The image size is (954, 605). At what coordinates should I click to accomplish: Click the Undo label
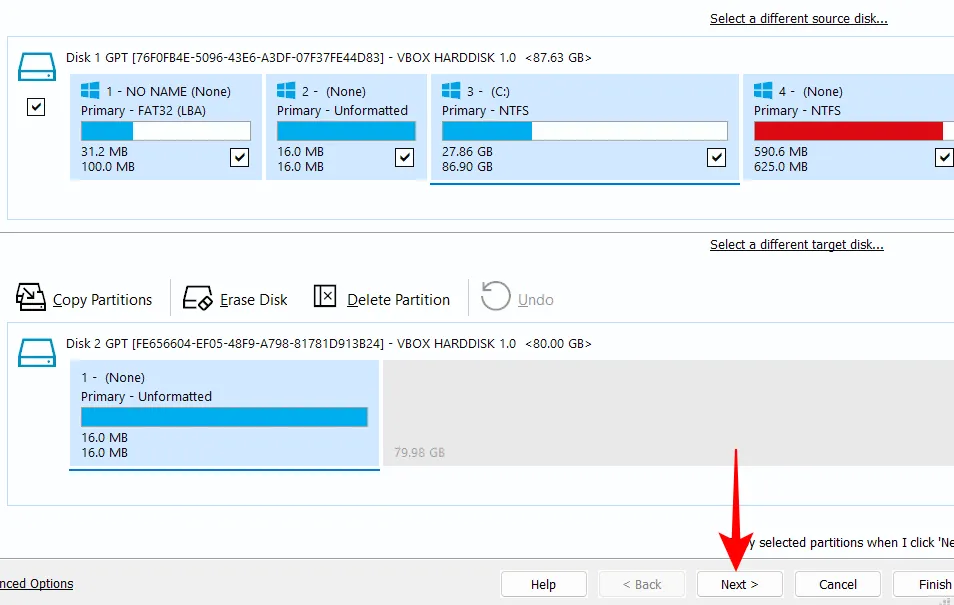pos(535,300)
